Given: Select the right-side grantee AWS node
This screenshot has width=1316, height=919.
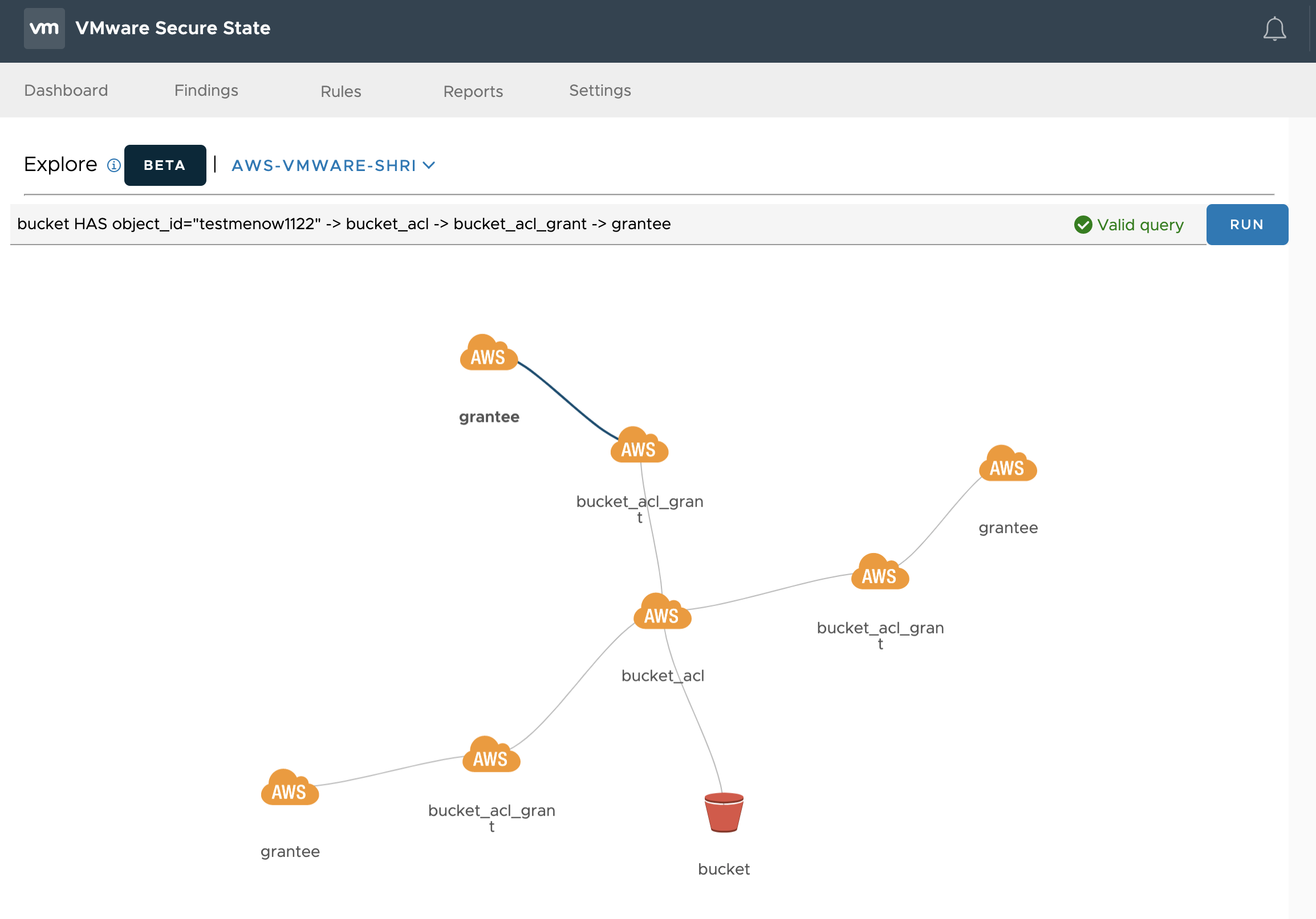Looking at the screenshot, I should click(1008, 463).
